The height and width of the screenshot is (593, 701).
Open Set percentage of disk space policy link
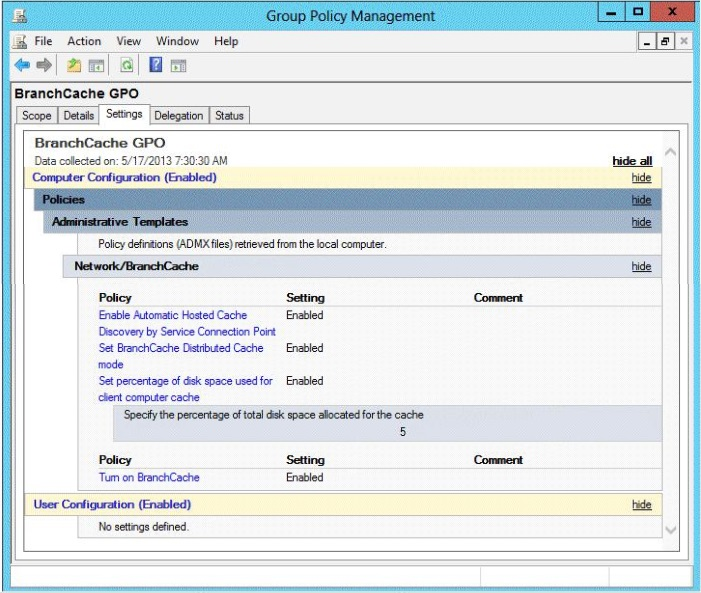click(x=185, y=389)
